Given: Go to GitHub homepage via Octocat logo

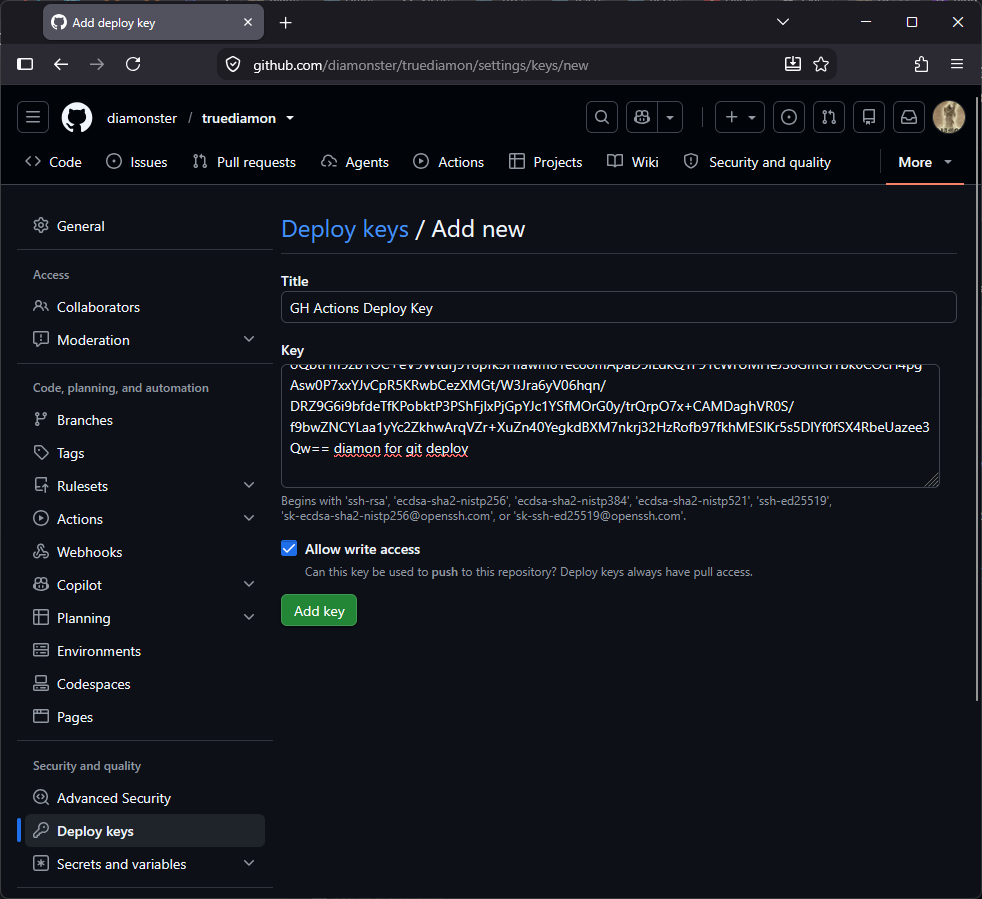Looking at the screenshot, I should pyautogui.click(x=77, y=118).
